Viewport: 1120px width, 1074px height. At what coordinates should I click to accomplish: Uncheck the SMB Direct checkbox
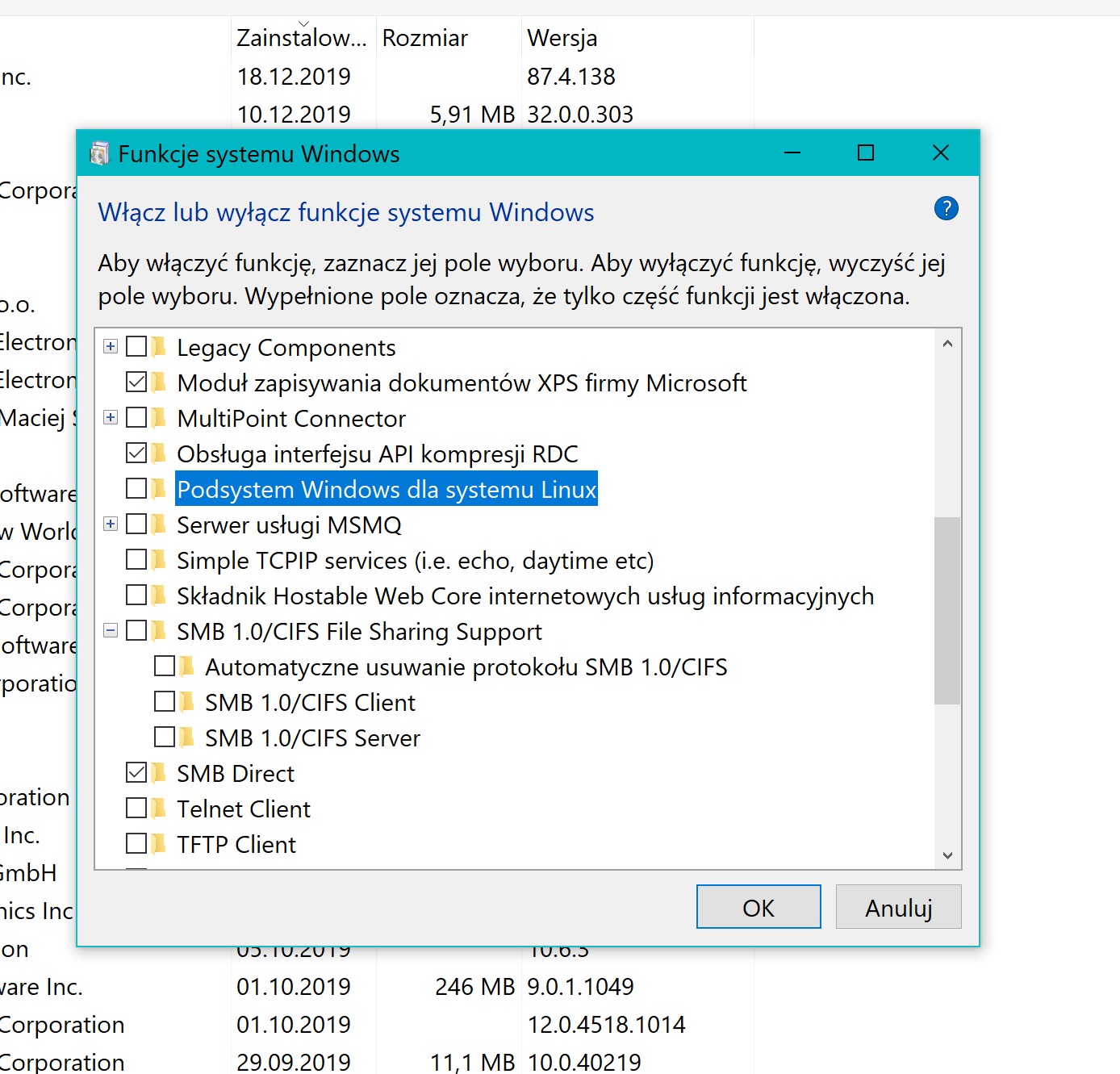(x=136, y=772)
